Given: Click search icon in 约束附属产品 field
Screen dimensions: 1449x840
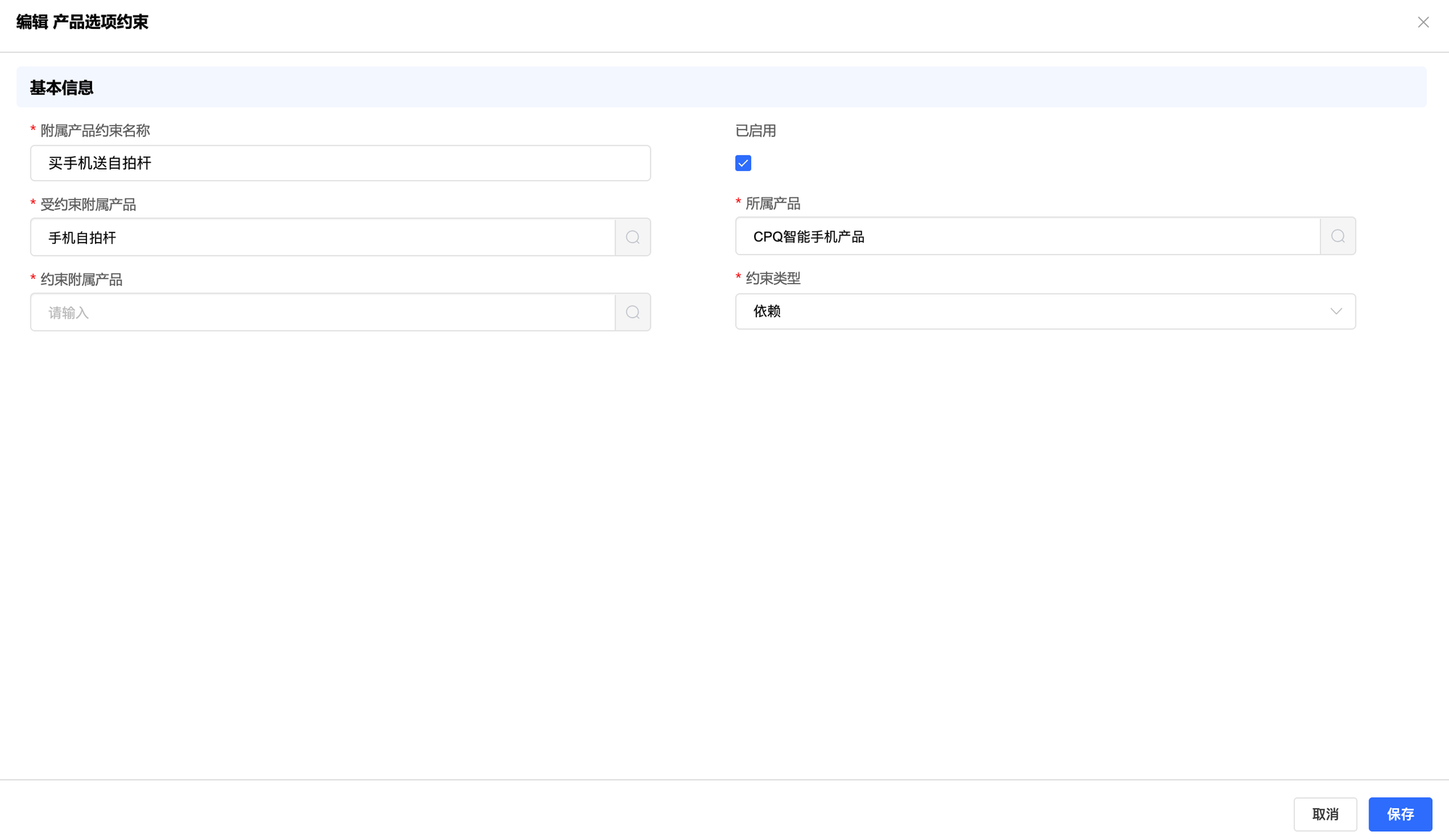Looking at the screenshot, I should [632, 312].
